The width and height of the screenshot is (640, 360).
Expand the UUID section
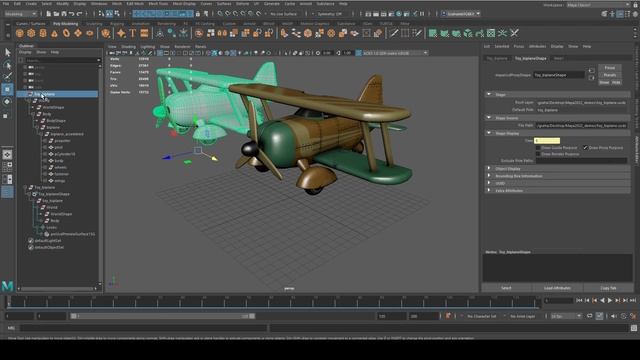(x=489, y=183)
